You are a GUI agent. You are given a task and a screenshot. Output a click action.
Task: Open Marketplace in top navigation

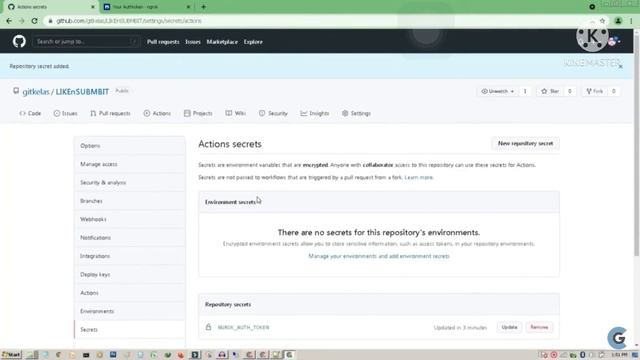tap(222, 42)
